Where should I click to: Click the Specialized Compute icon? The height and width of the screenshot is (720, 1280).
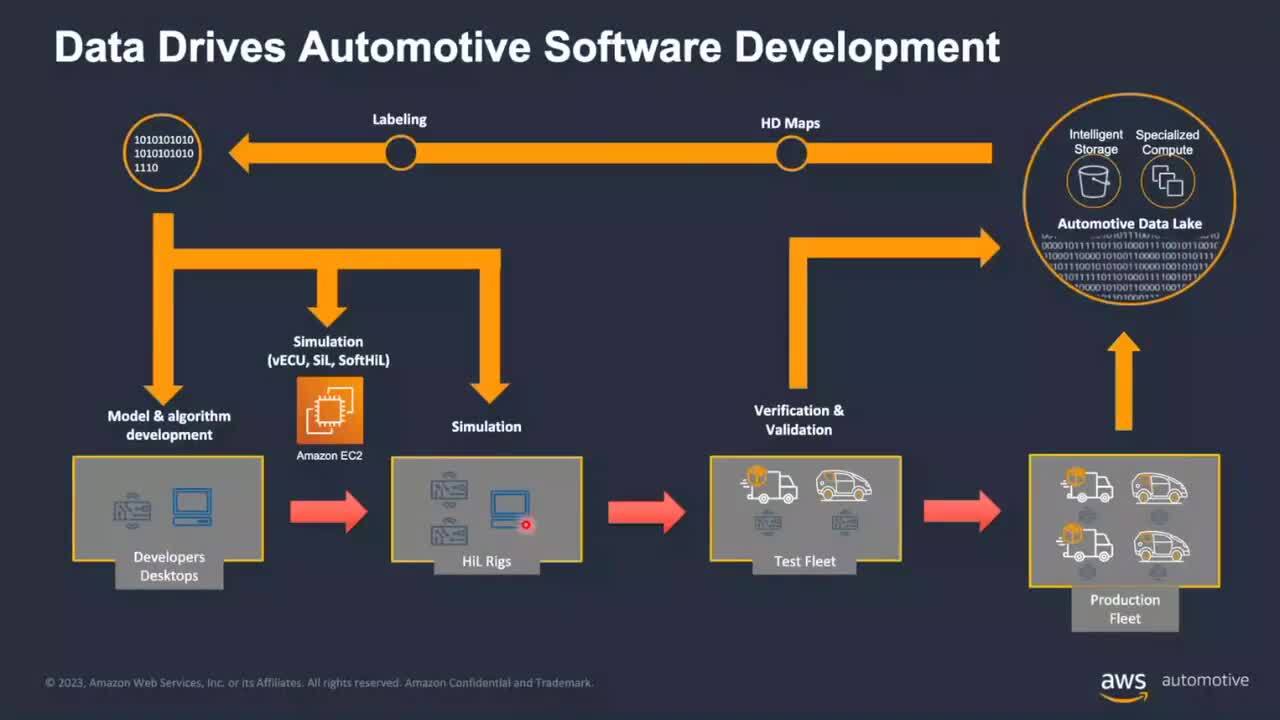[1167, 181]
